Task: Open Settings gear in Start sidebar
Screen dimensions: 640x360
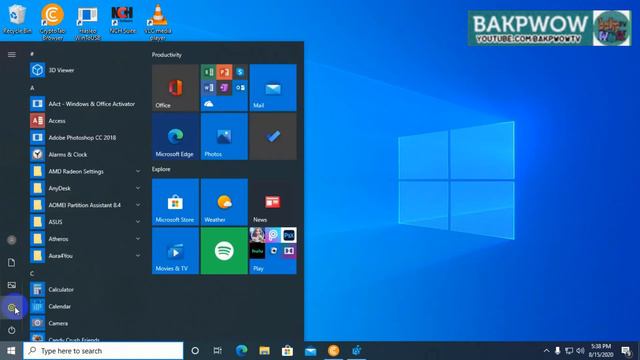Action: coord(12,307)
